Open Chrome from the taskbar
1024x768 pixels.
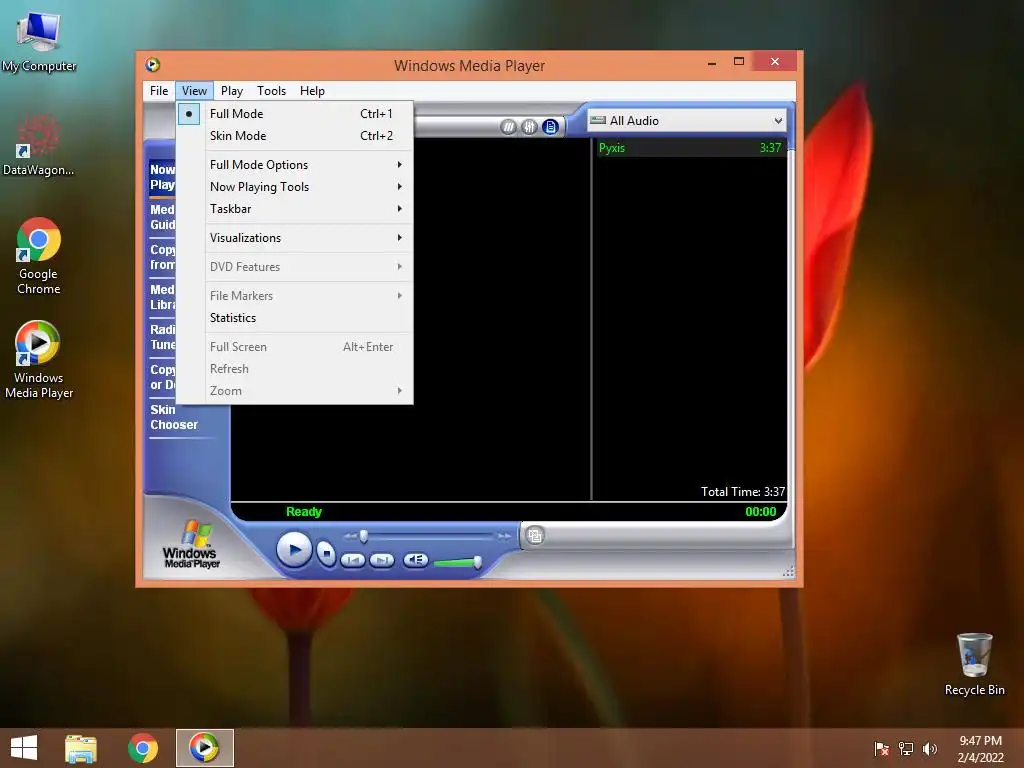(x=142, y=748)
